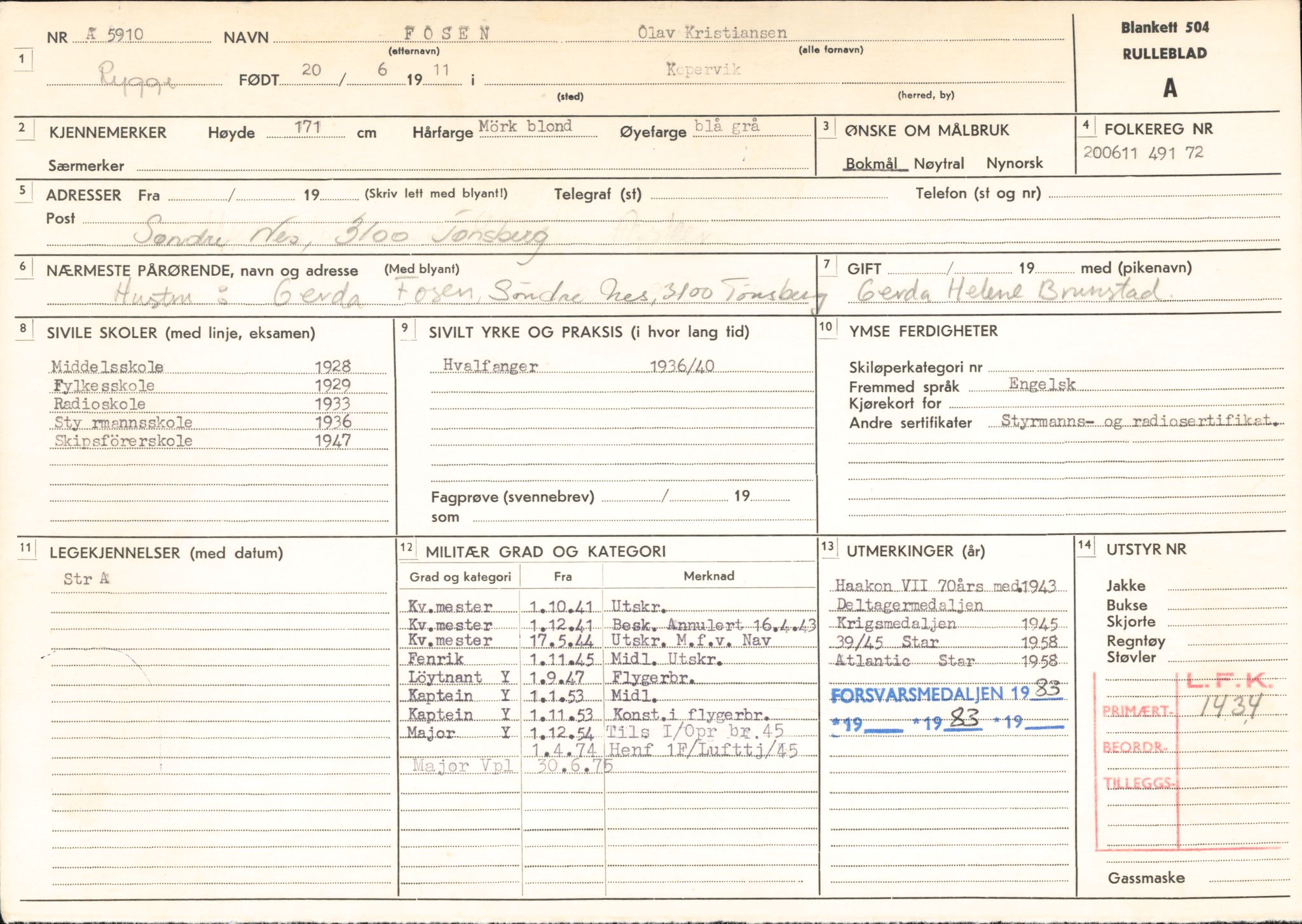Click the Fenrik 1.11.45 rank row

pyautogui.click(x=565, y=659)
